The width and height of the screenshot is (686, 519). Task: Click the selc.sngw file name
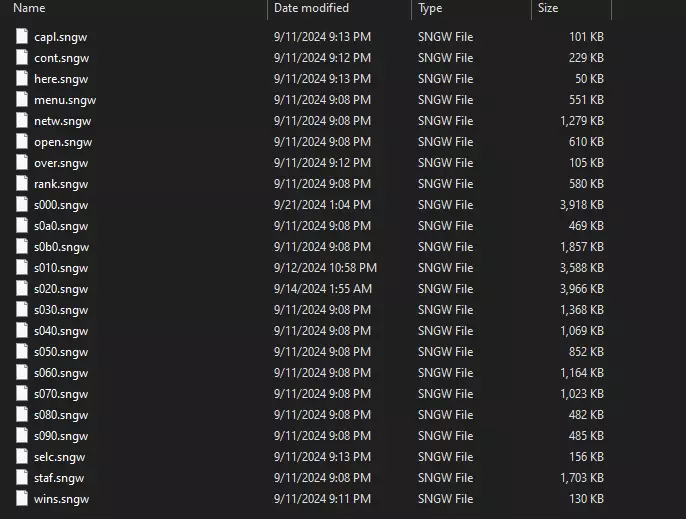(x=60, y=457)
